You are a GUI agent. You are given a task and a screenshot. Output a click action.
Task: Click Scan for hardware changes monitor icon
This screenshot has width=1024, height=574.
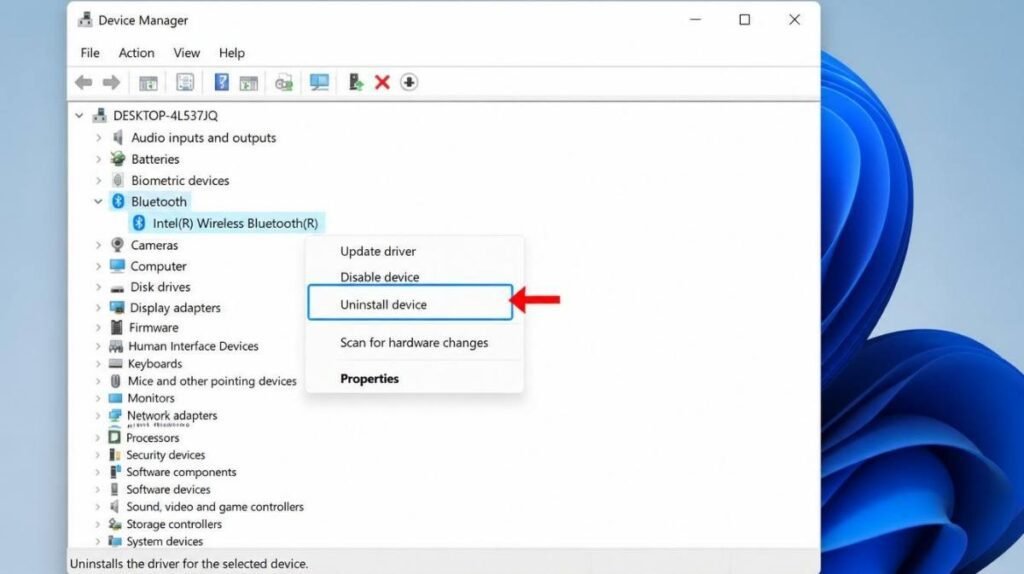(319, 82)
